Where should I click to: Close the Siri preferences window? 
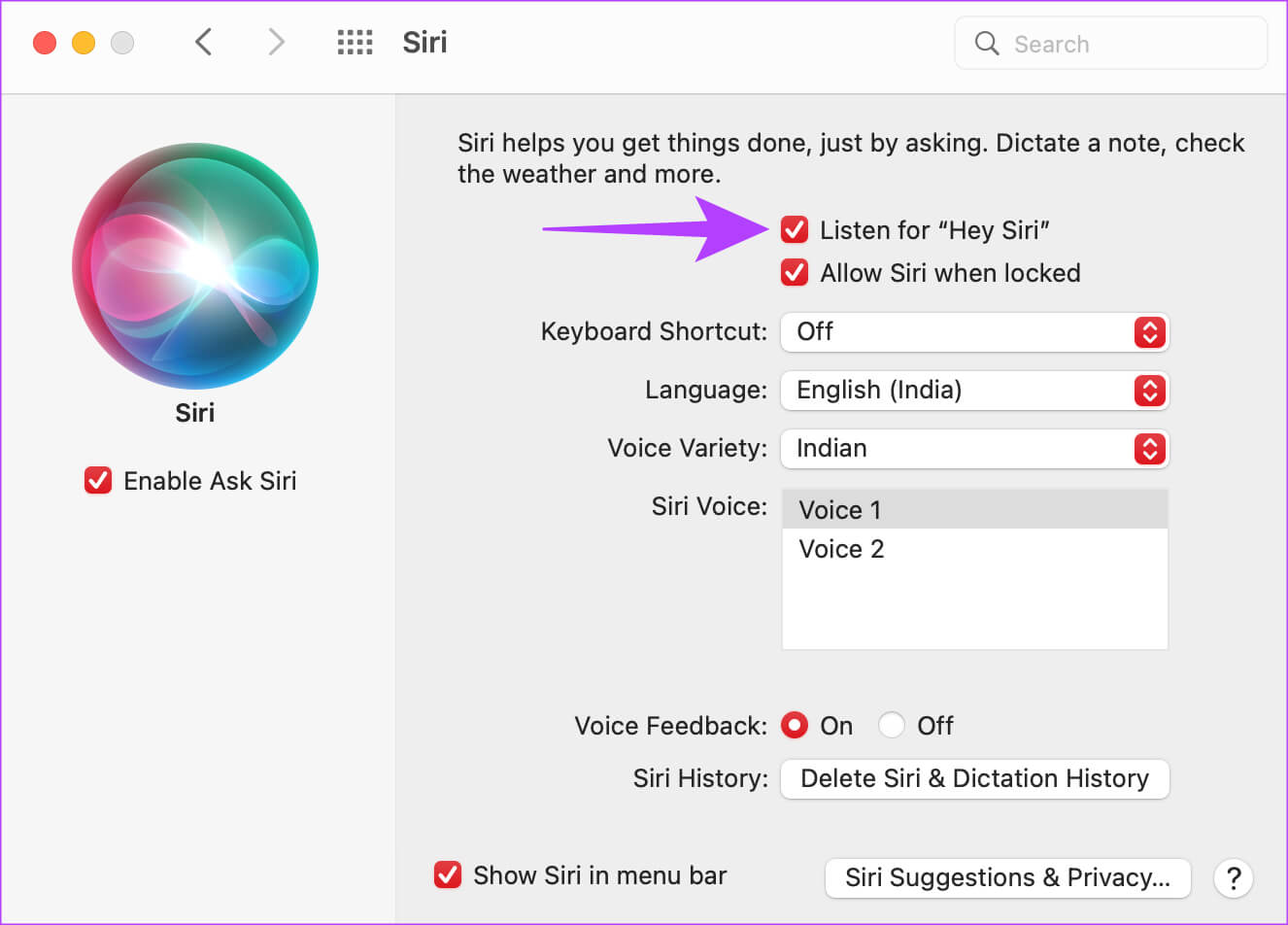pos(45,43)
